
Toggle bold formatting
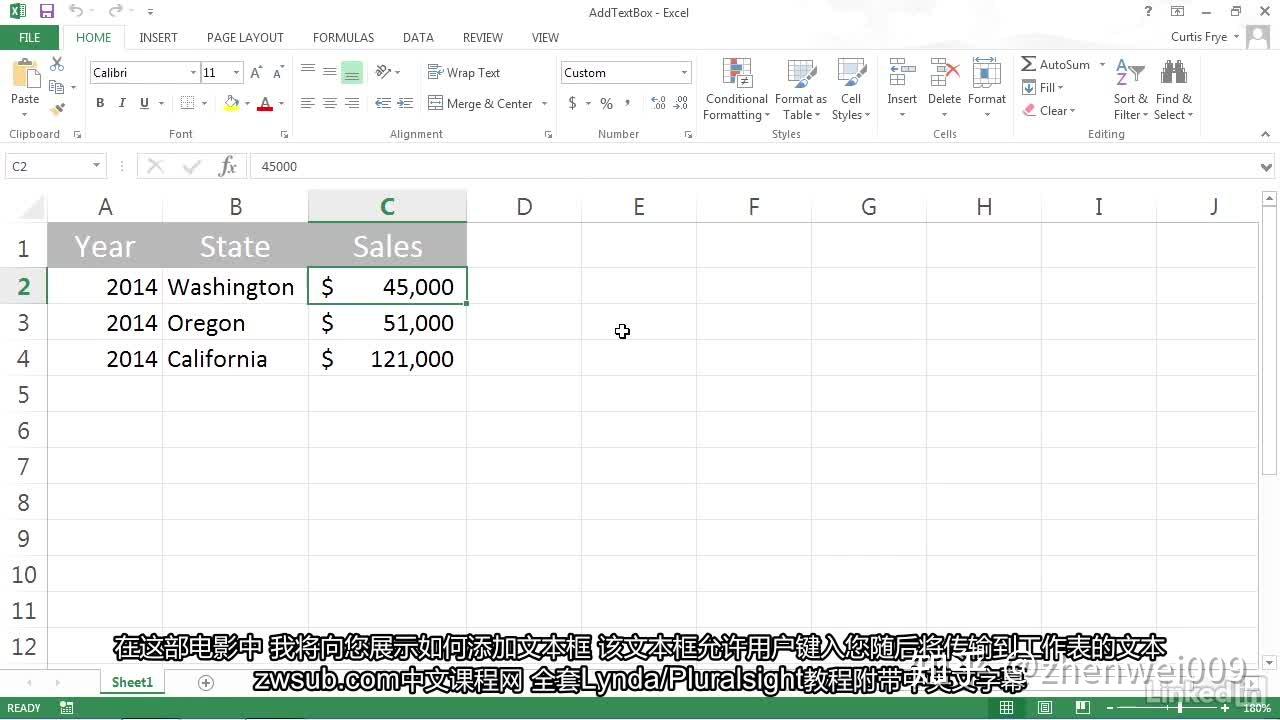click(99, 103)
